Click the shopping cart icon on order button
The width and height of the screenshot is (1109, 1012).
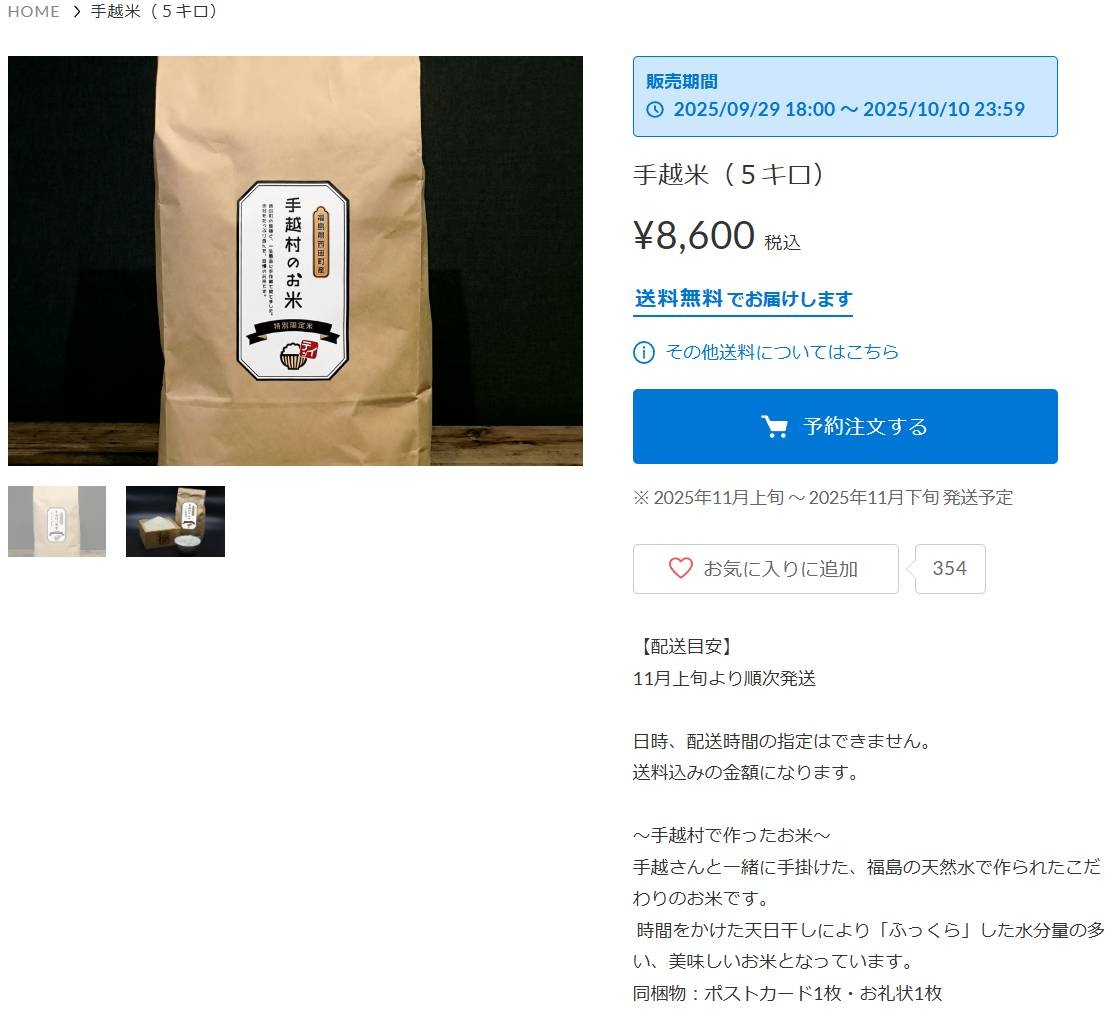pos(774,426)
